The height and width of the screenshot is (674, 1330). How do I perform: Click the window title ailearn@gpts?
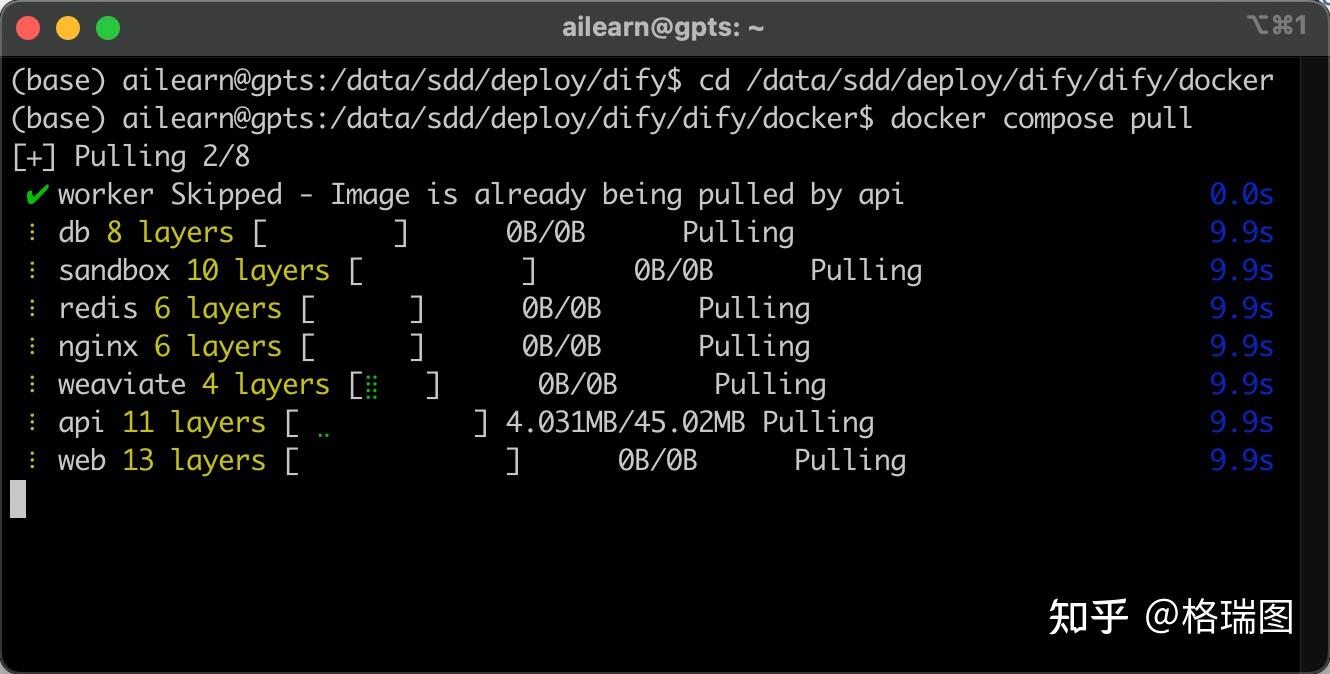[x=663, y=28]
